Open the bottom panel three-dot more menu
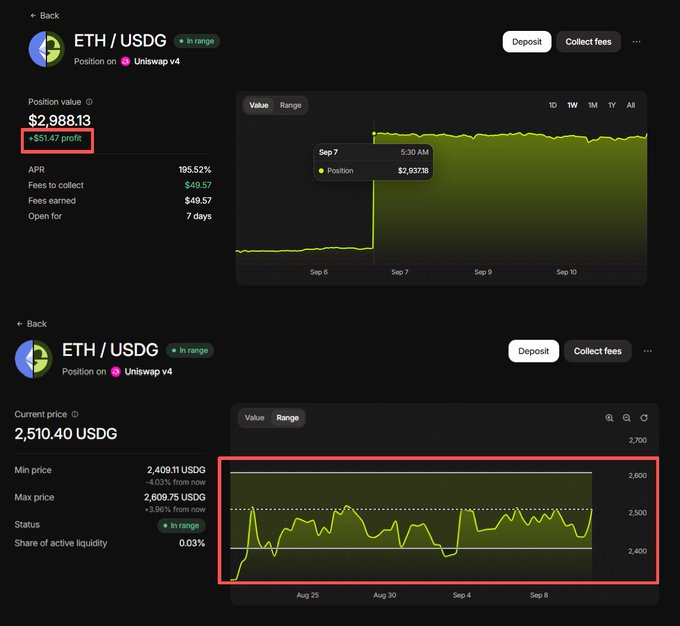 click(x=647, y=351)
